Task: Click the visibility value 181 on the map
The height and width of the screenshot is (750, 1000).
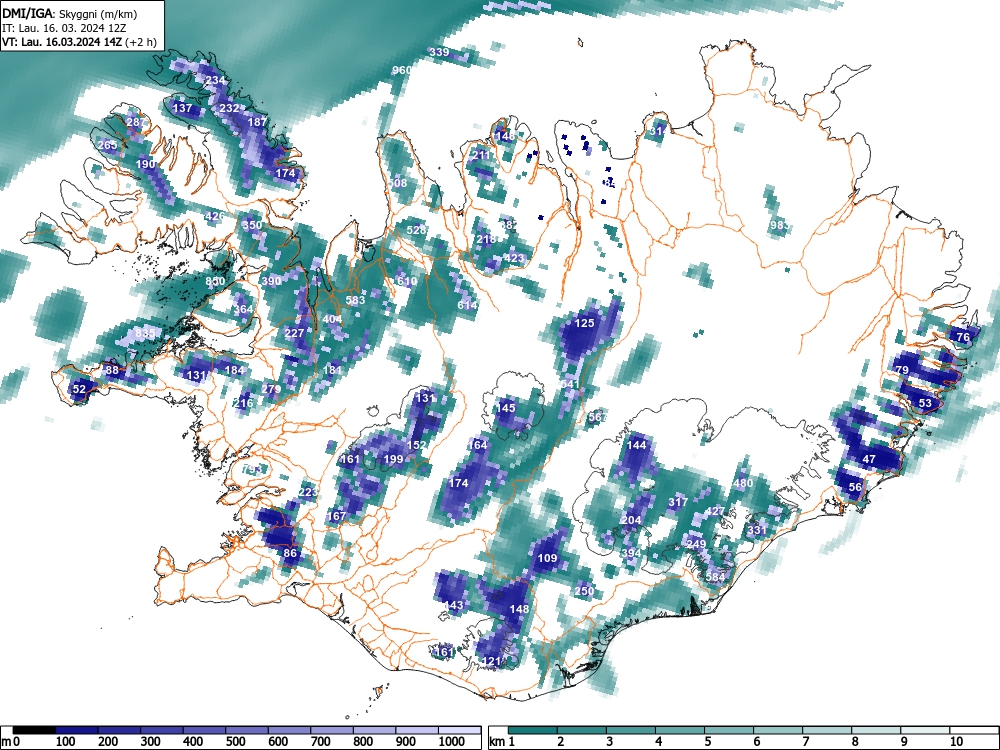Action: [332, 370]
